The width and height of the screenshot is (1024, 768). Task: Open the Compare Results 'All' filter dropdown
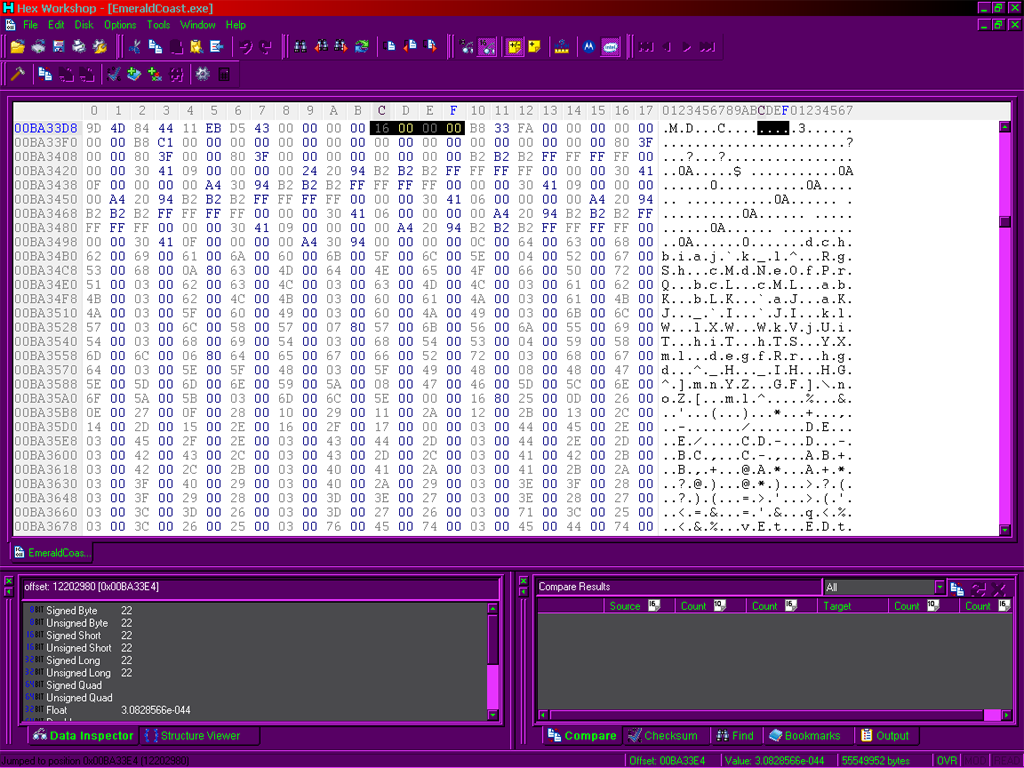[x=939, y=587]
